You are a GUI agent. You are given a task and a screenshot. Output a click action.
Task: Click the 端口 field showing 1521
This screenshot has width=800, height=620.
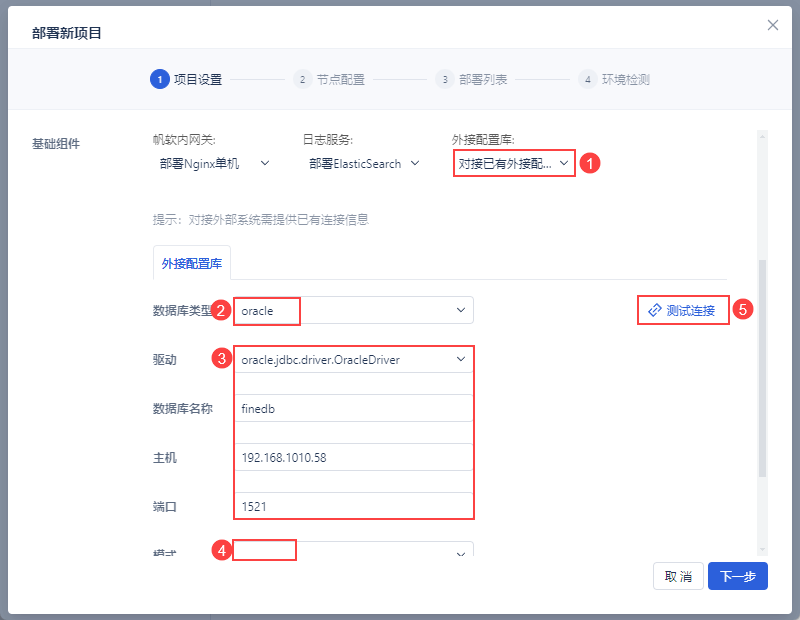(353, 506)
